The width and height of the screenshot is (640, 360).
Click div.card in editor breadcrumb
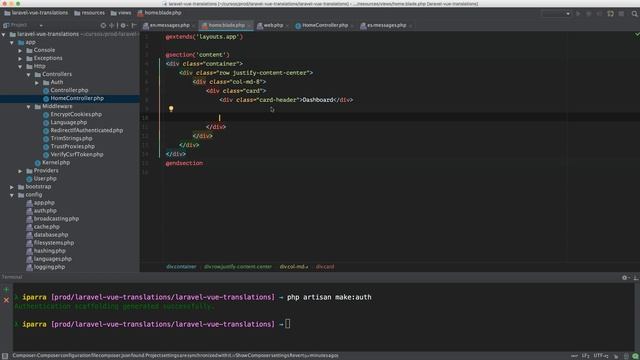point(324,267)
